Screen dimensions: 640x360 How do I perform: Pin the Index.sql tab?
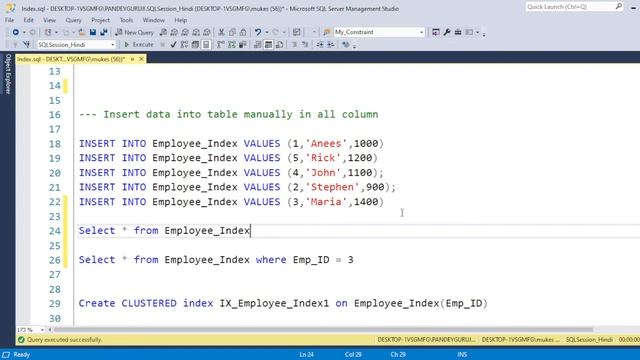point(132,59)
